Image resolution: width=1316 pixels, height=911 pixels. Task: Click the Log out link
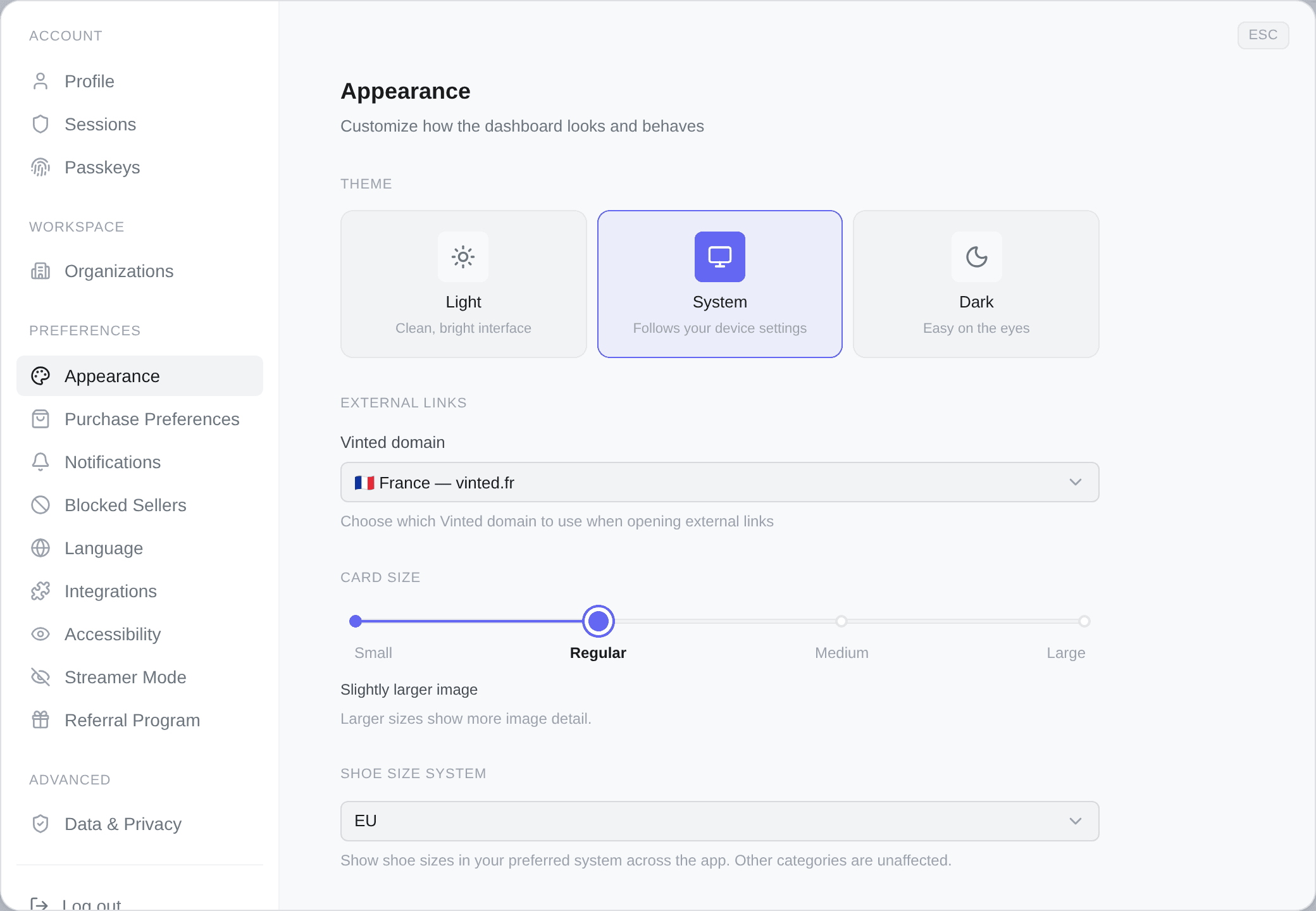pos(92,905)
